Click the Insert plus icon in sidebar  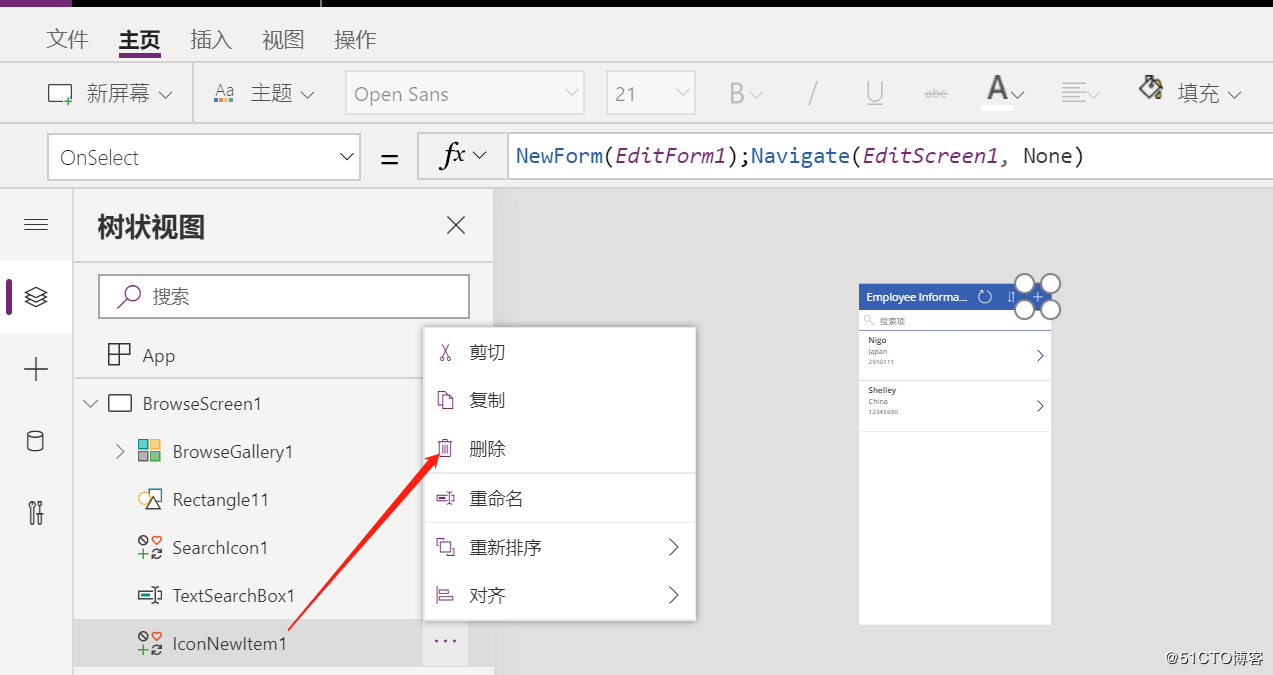tap(36, 370)
